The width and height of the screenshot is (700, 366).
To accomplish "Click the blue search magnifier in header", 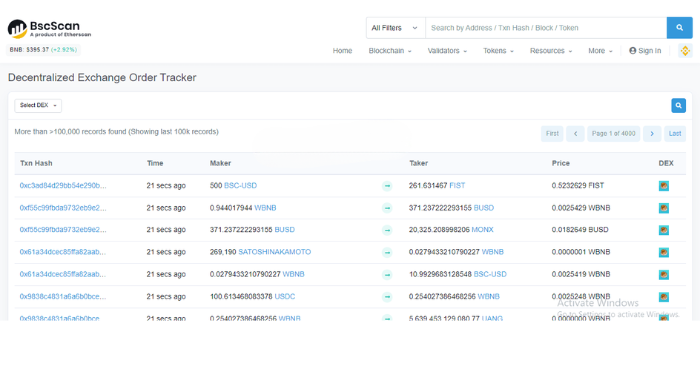I will coord(679,28).
